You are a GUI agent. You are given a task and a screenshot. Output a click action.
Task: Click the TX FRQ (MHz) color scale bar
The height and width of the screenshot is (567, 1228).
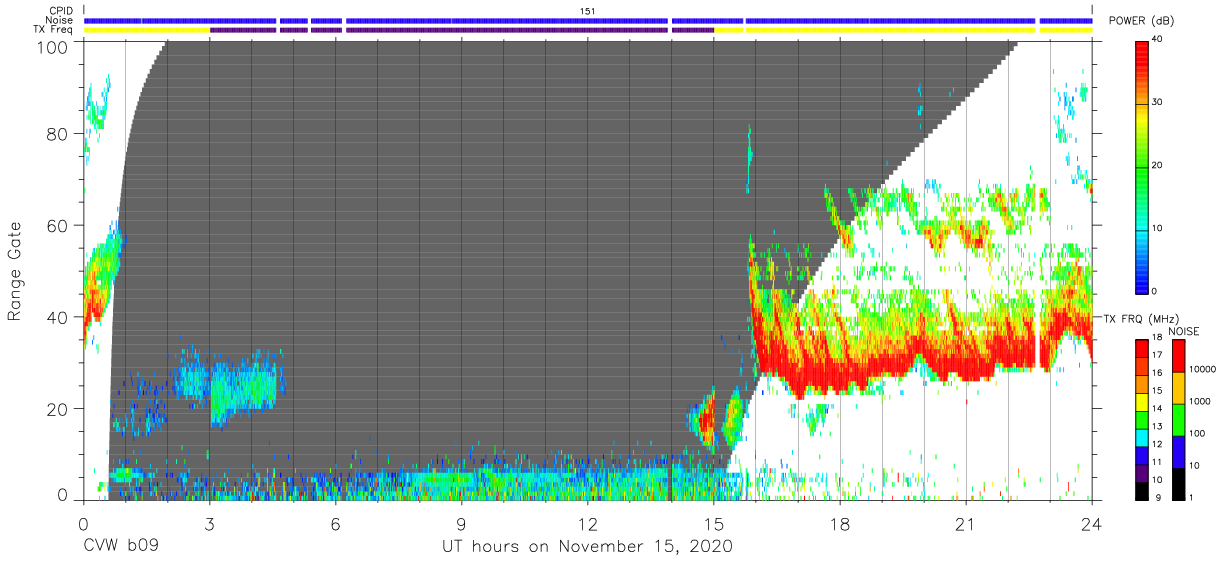[x=1142, y=420]
